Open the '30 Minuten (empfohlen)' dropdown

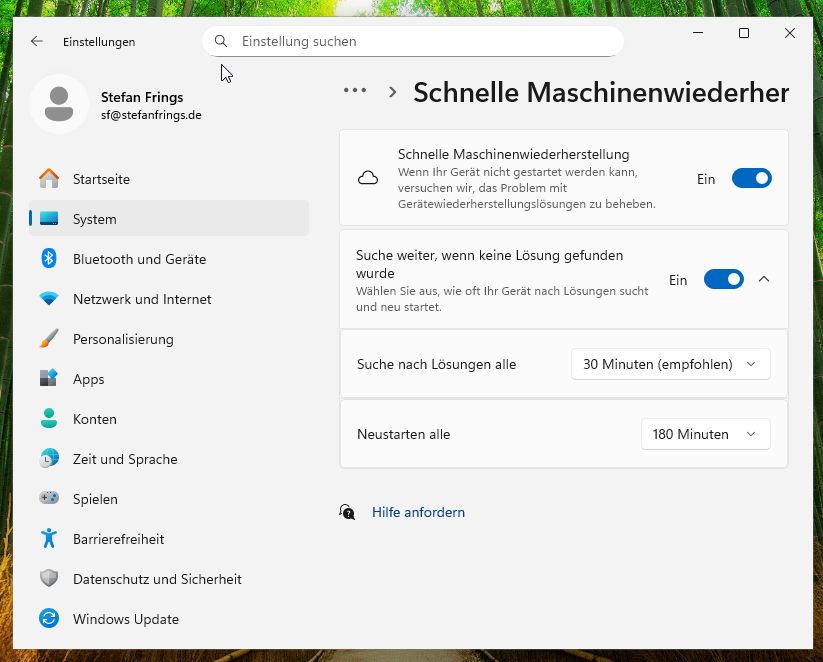[x=670, y=364]
